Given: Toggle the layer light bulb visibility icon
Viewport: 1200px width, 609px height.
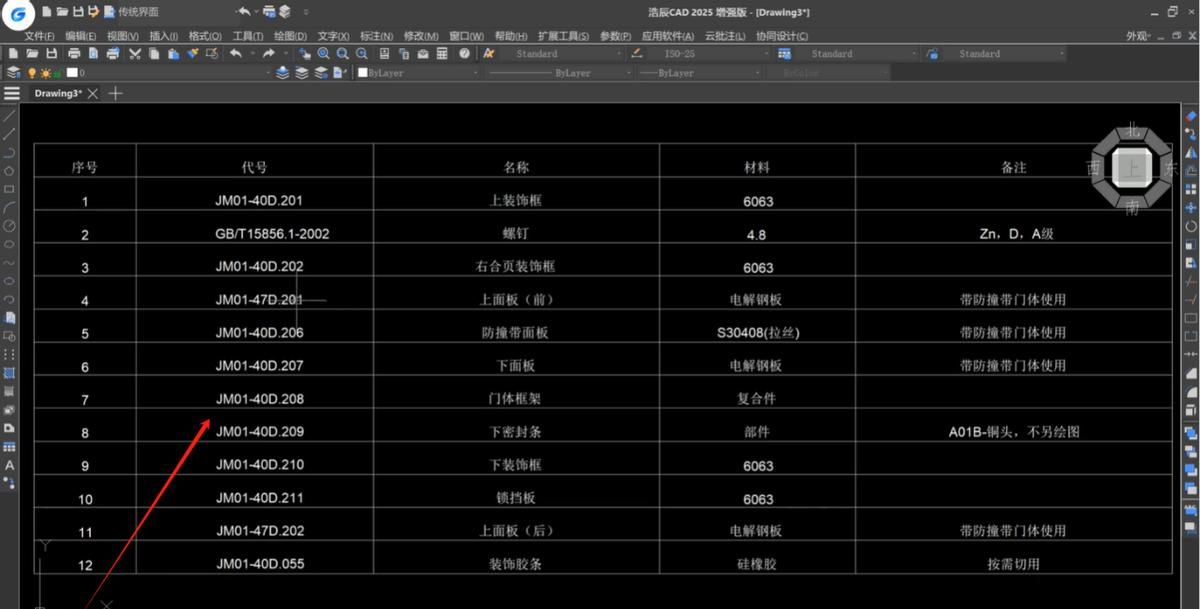Looking at the screenshot, I should point(30,72).
